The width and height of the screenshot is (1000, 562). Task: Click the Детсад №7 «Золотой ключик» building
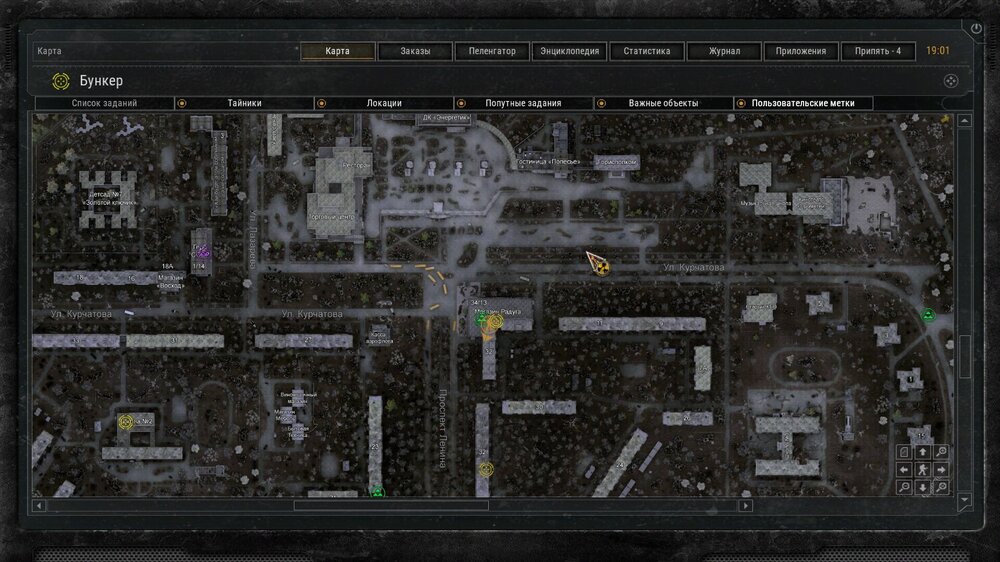click(x=108, y=198)
